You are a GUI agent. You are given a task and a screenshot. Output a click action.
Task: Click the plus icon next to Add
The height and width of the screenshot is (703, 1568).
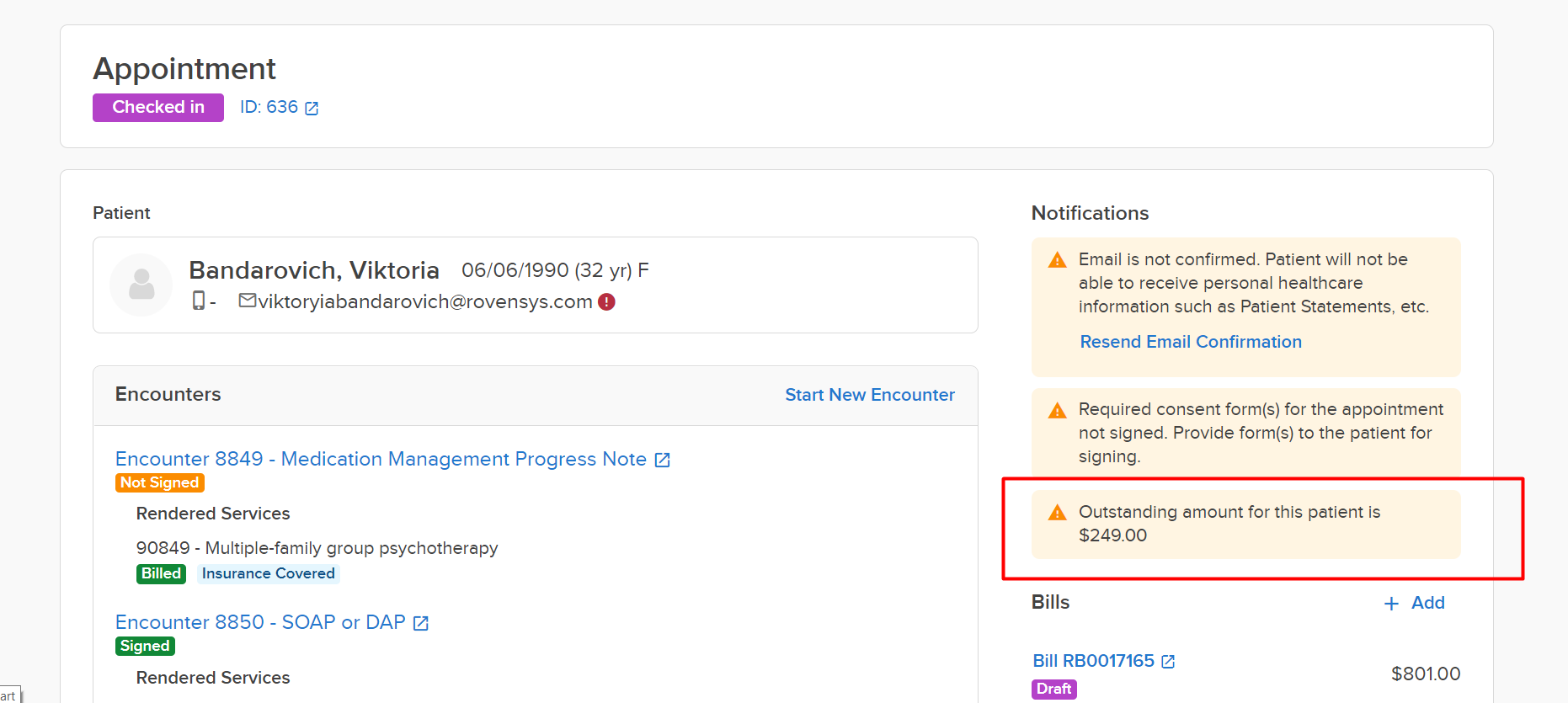1391,604
